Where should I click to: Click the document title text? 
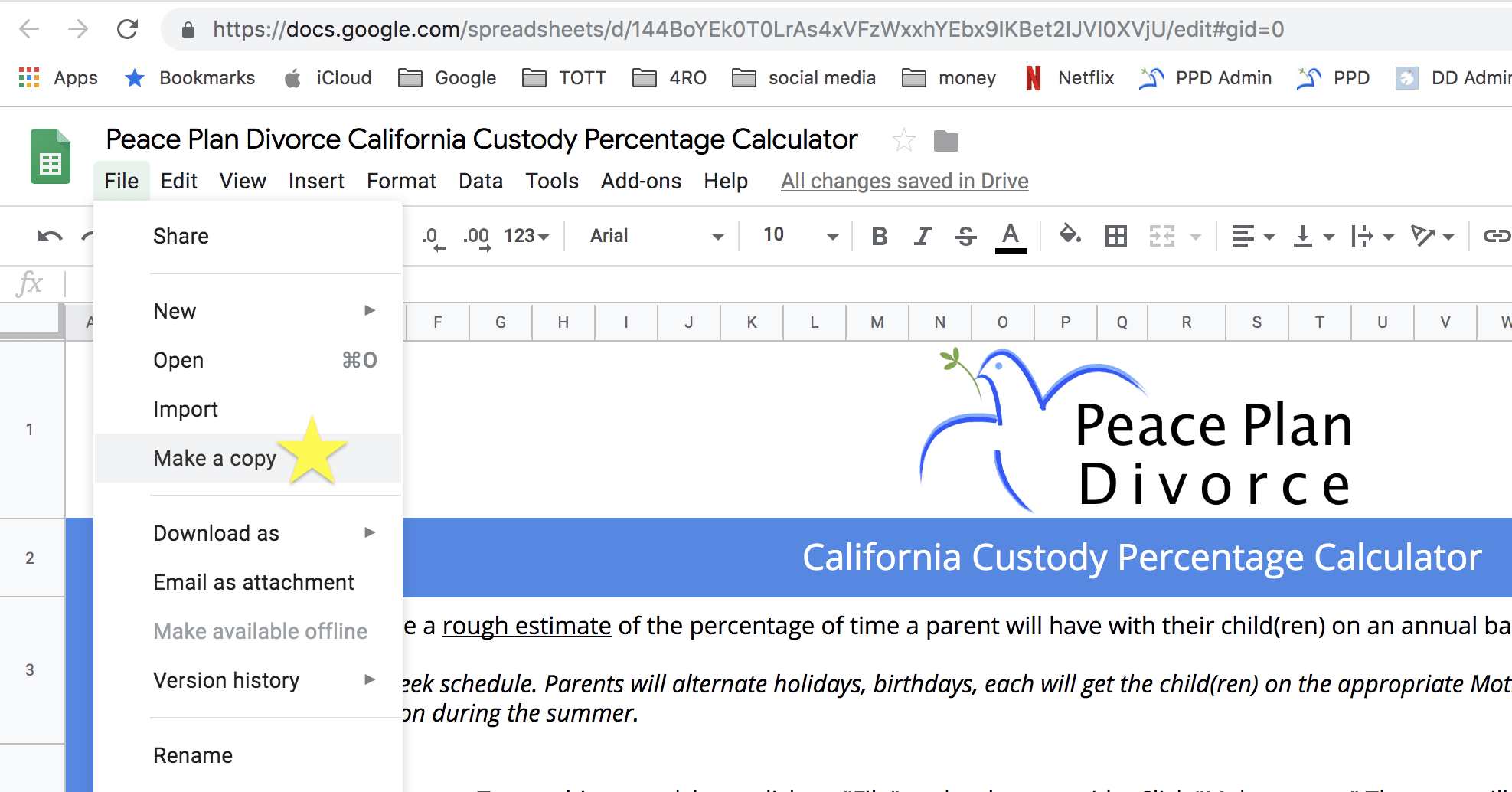point(482,139)
